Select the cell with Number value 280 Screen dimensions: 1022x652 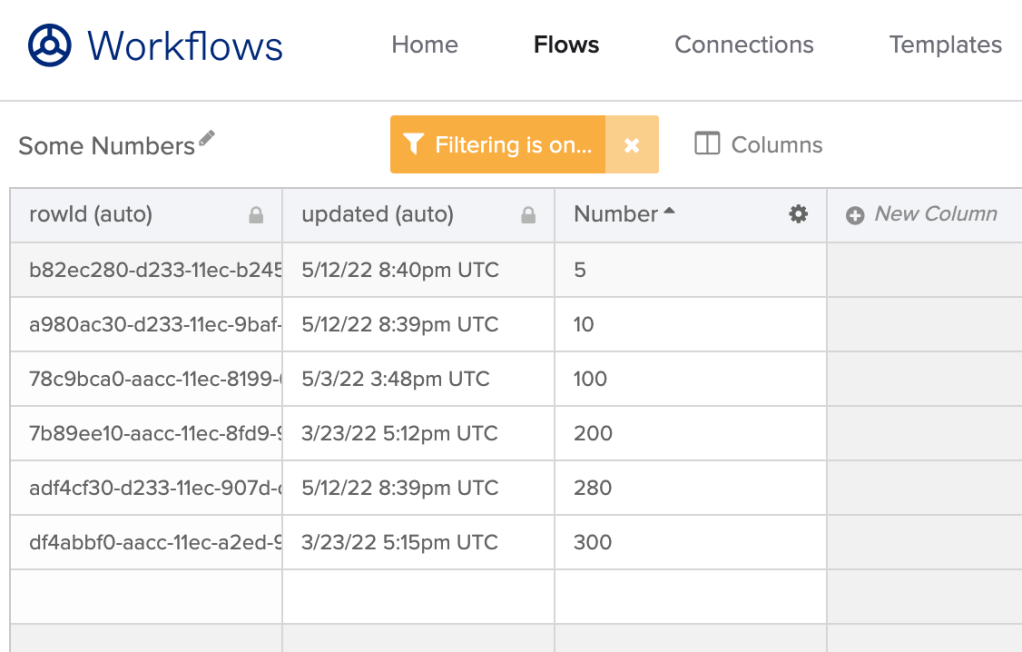[x=690, y=488]
